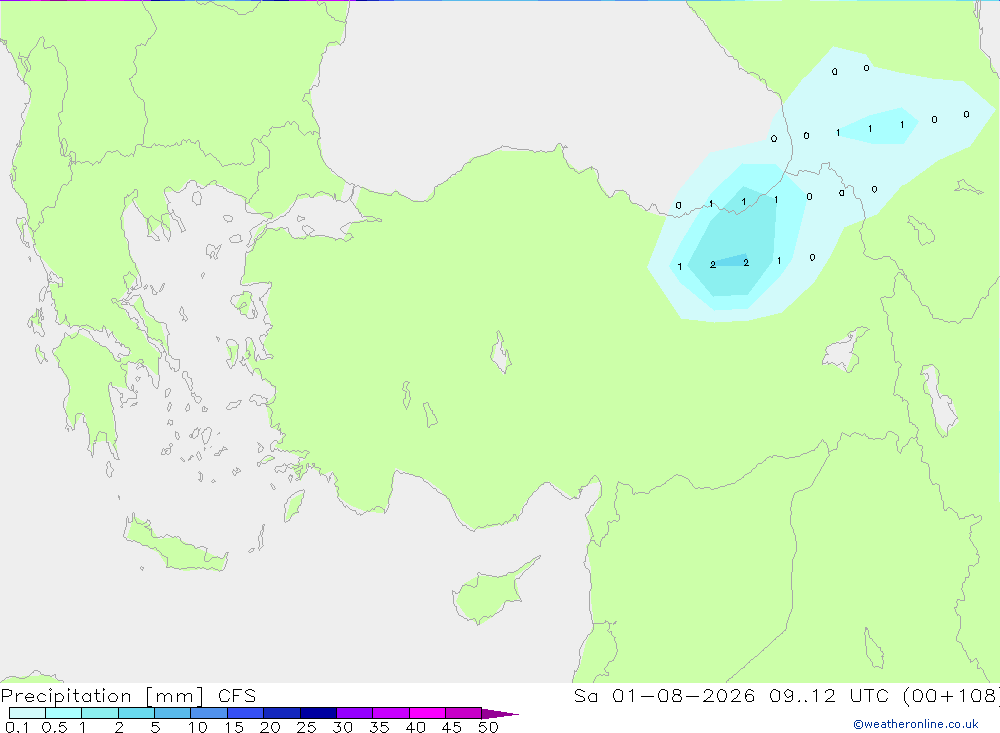This screenshot has height=733, width=1000.
Task: Select the 45–50 mm legend color swatch
Action: click(x=464, y=713)
